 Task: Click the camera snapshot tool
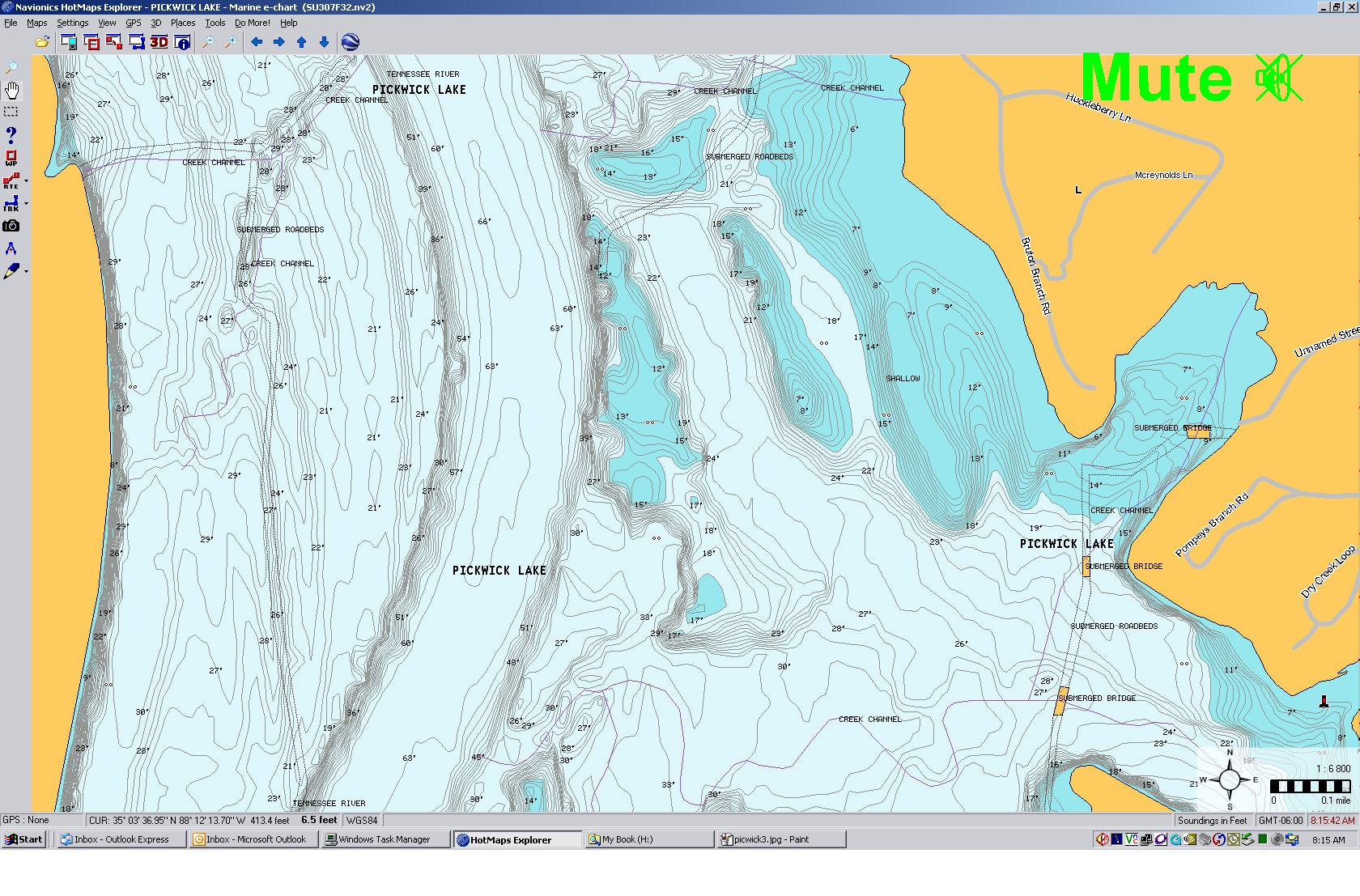(x=11, y=226)
